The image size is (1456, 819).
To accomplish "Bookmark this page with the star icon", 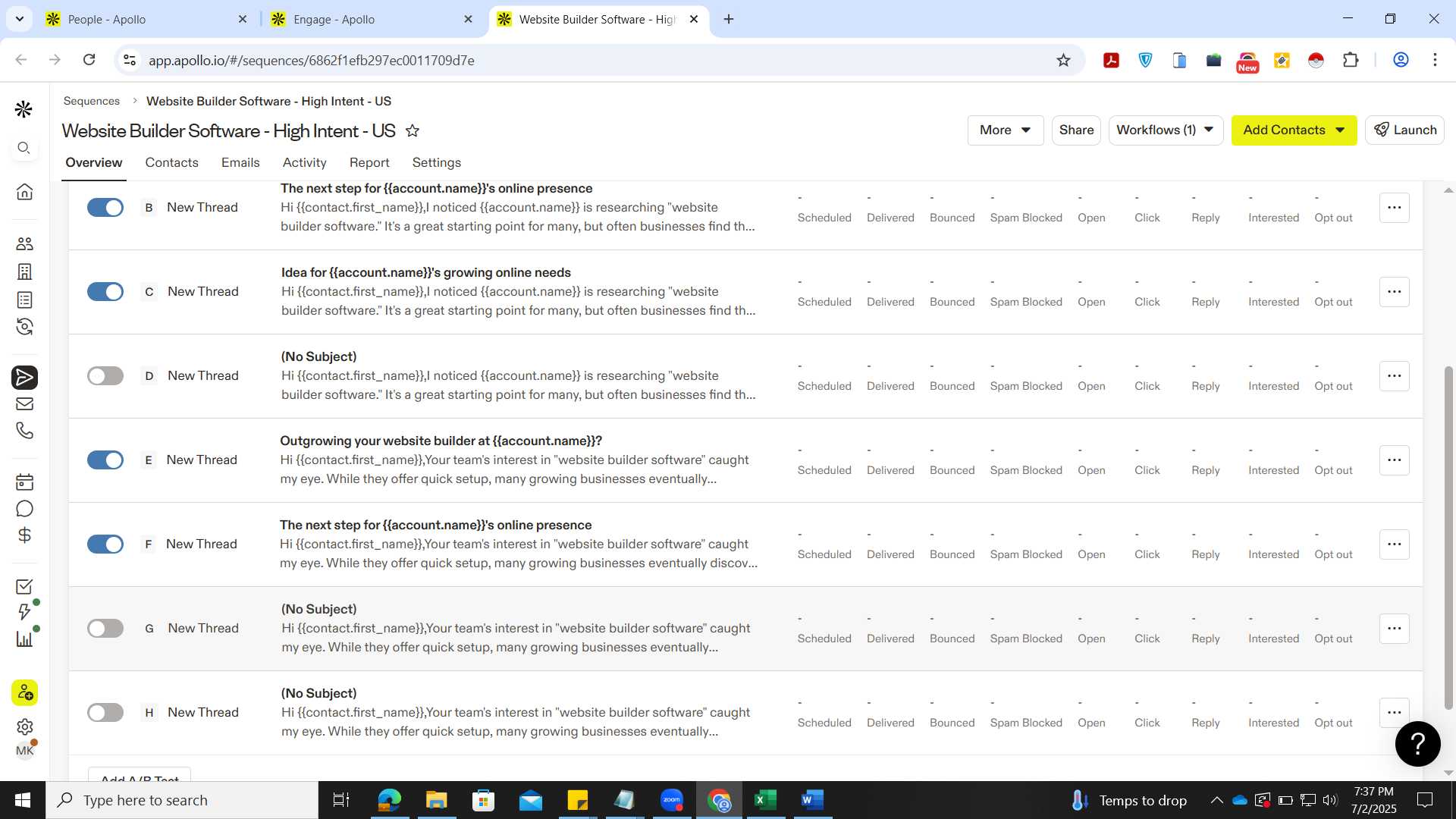I will (x=1063, y=60).
